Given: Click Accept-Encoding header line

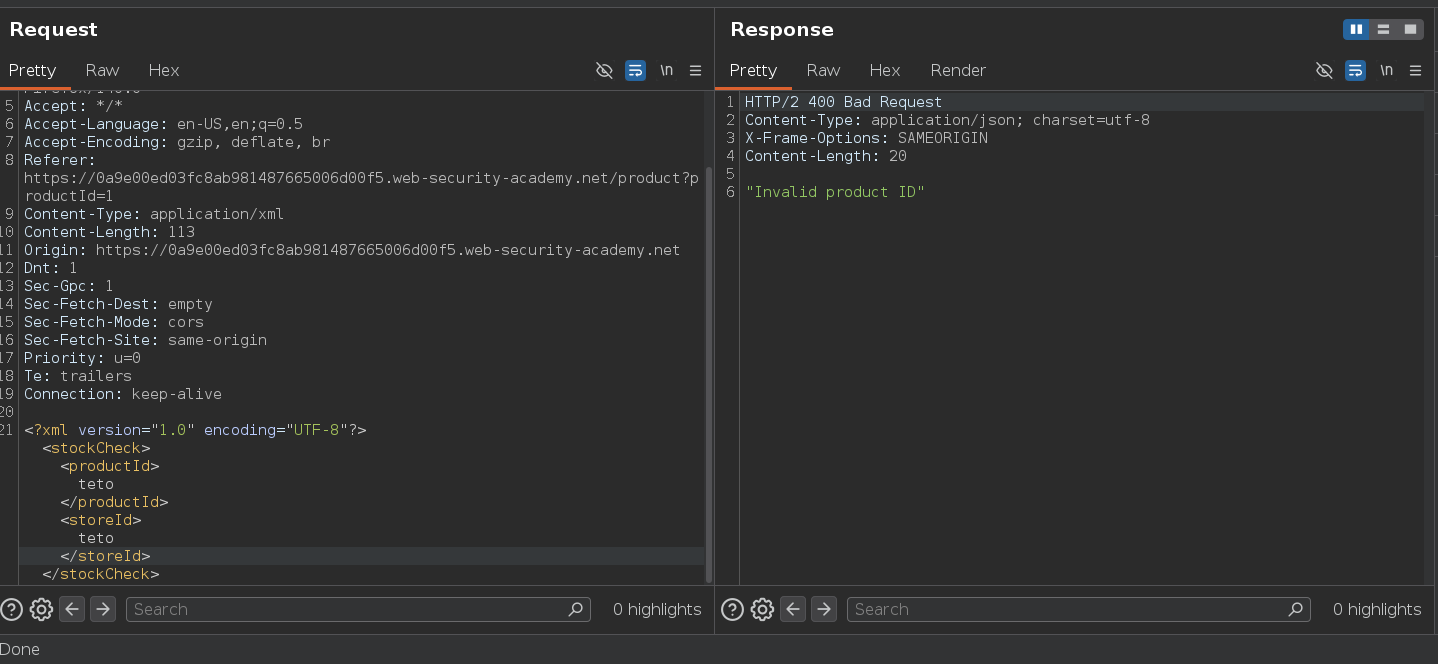Looking at the screenshot, I should pos(177,142).
